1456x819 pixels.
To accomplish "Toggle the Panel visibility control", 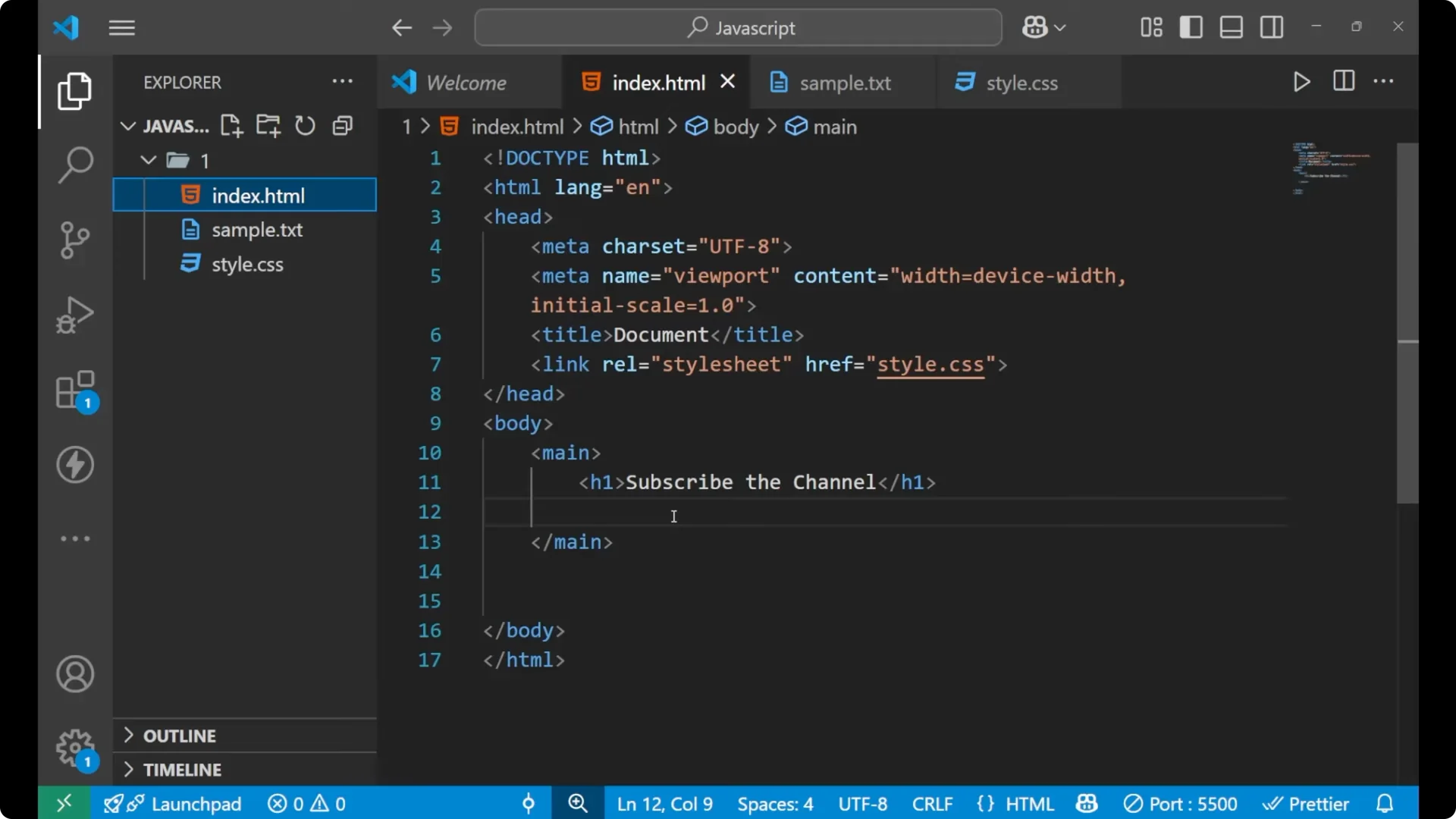I will tap(1230, 27).
